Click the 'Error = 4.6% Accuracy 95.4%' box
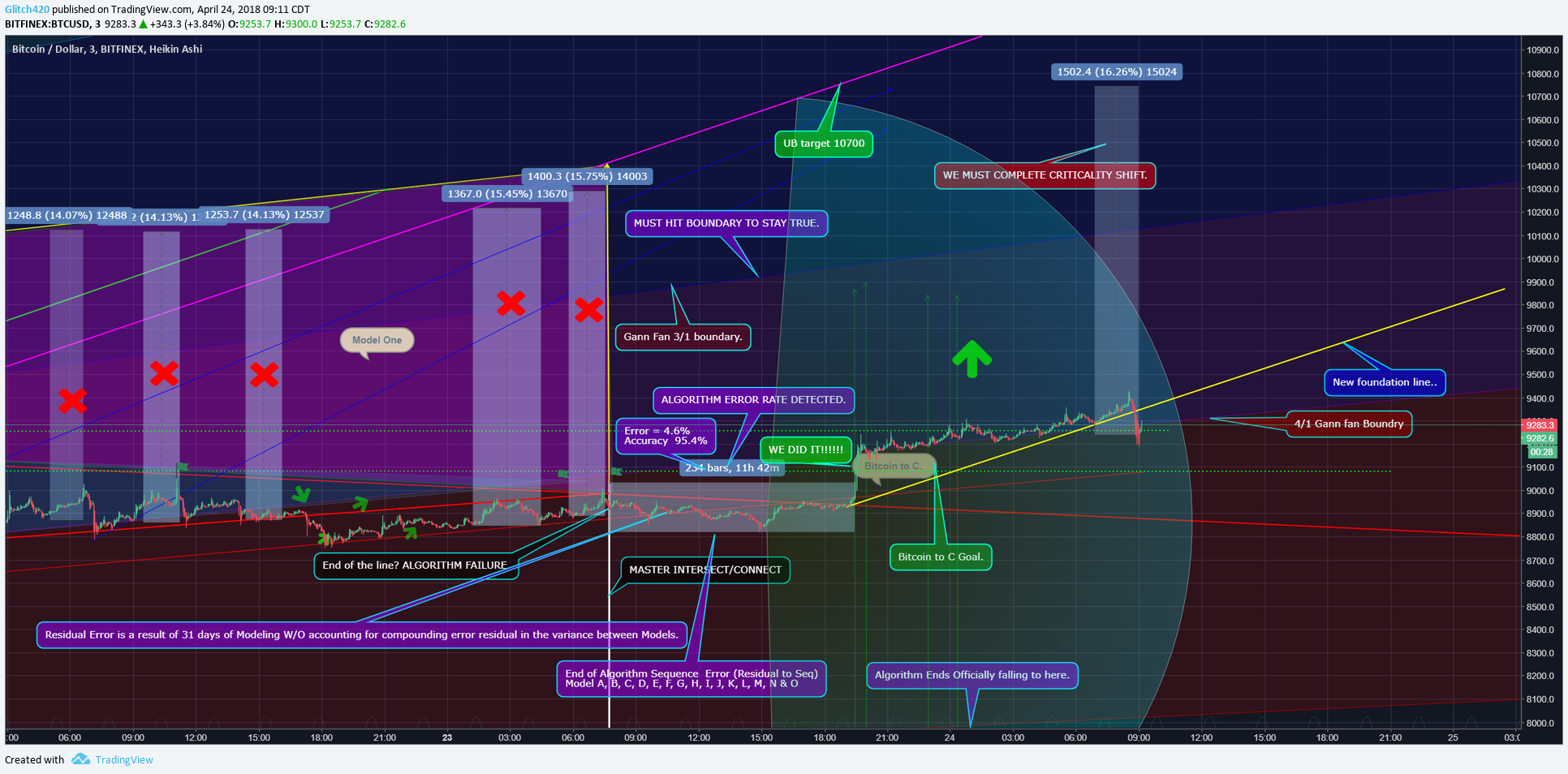 [x=666, y=436]
